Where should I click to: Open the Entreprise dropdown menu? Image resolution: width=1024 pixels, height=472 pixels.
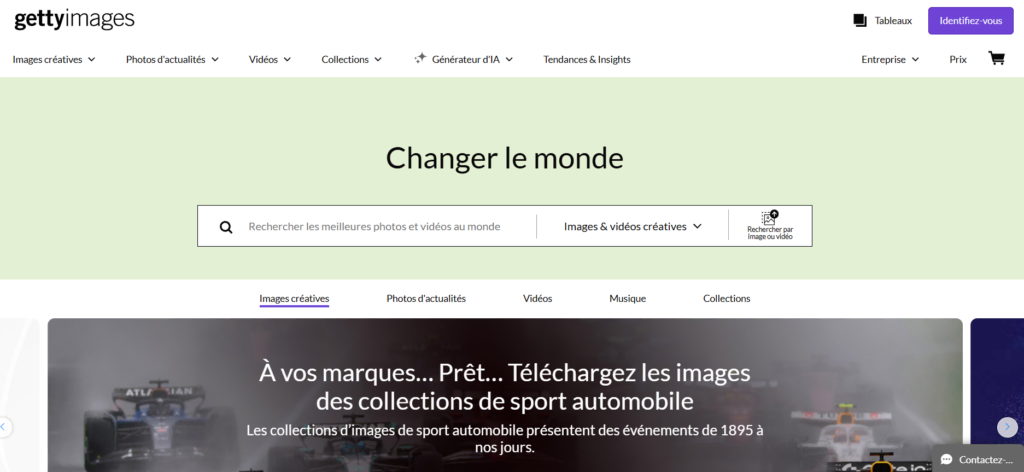click(890, 59)
